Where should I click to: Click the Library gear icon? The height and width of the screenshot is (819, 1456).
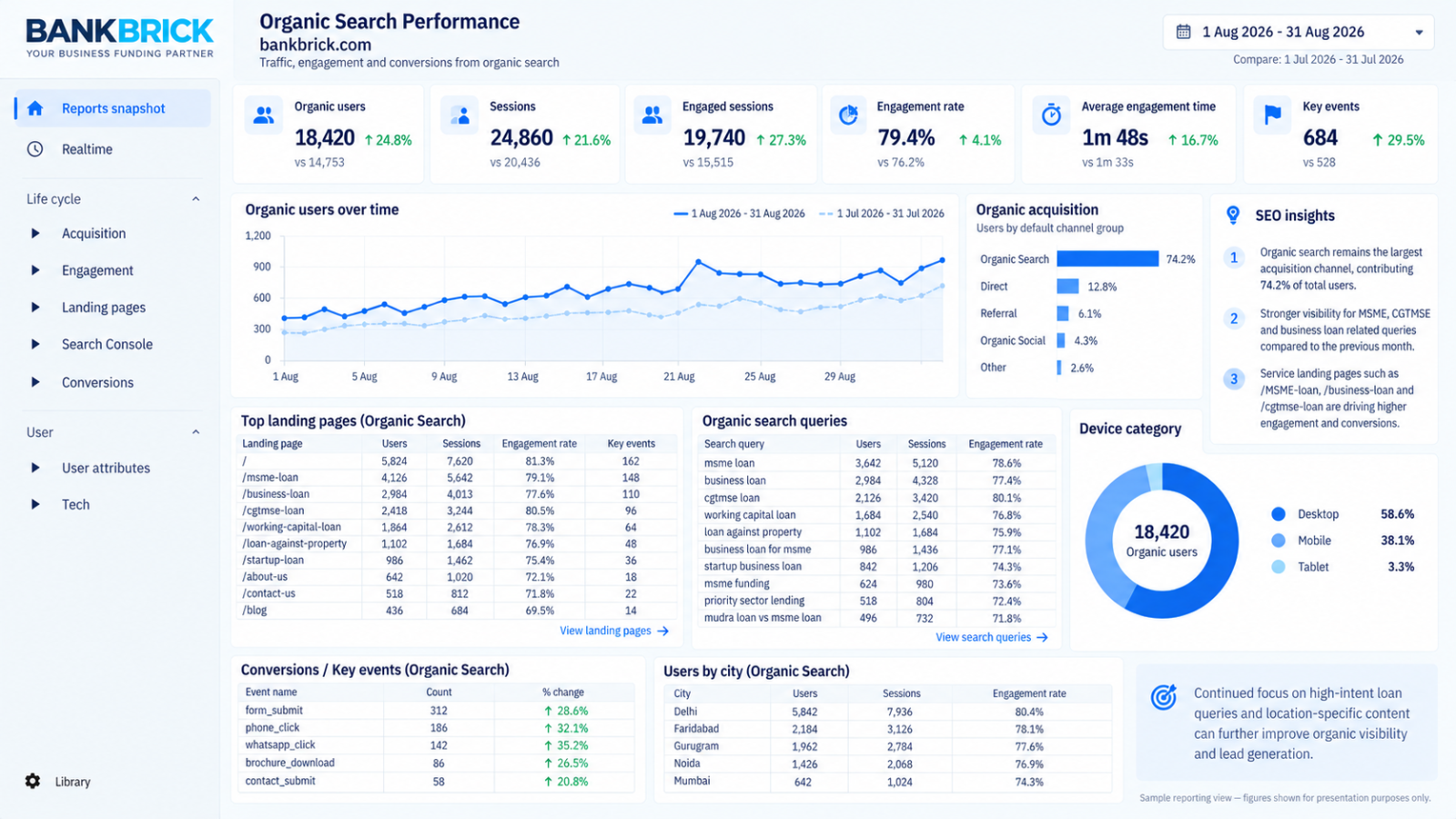point(33,781)
